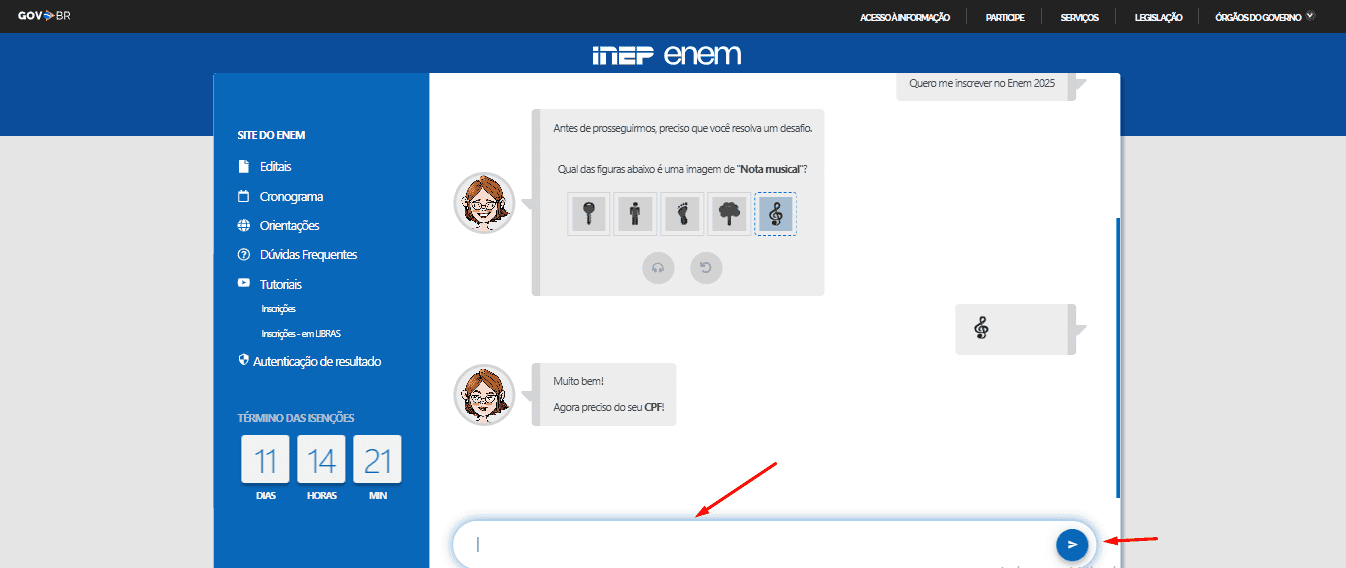This screenshot has width=1346, height=568.
Task: Open the Inscrições - em LIBRAS tutorial
Action: click(300, 334)
